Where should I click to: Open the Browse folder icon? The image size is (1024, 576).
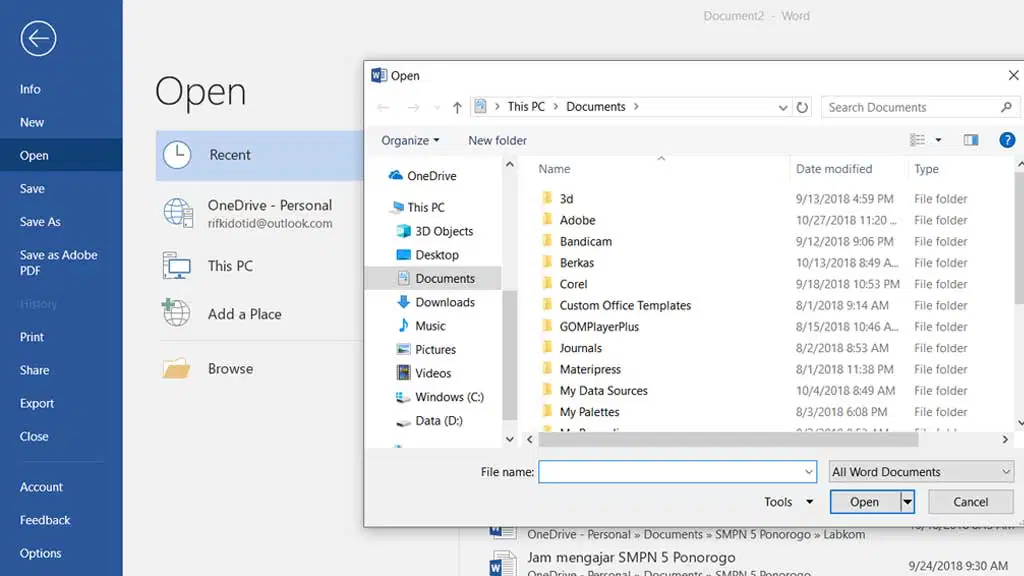(x=176, y=368)
